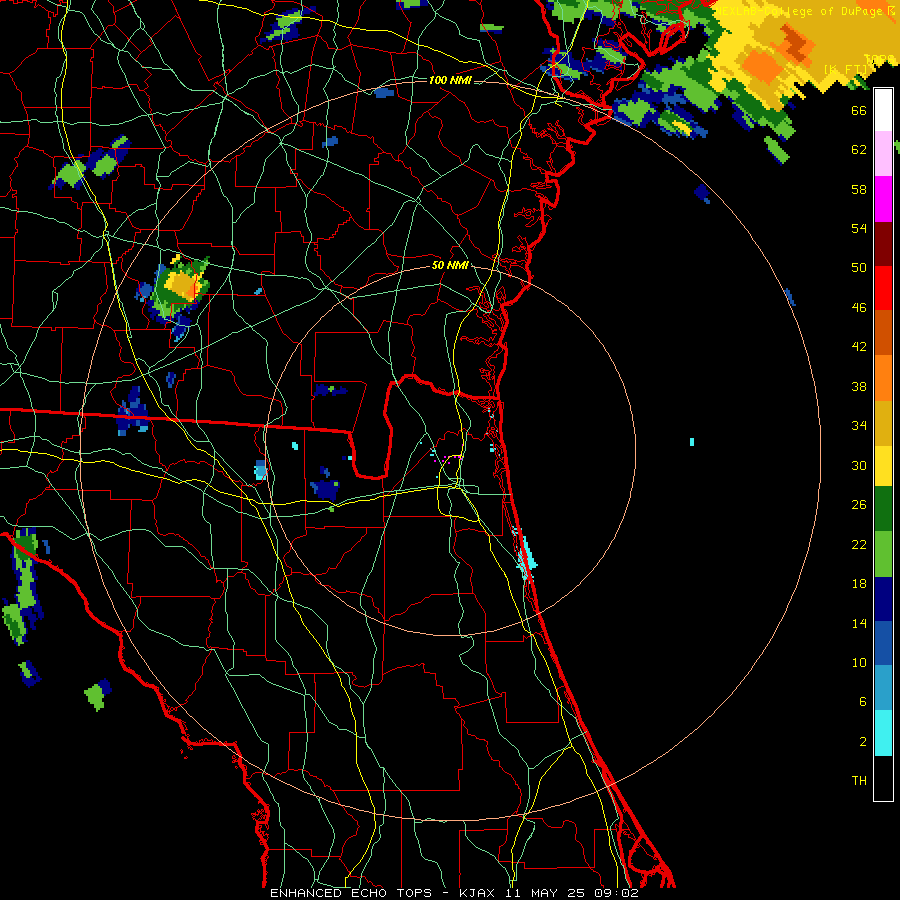This screenshot has width=900, height=900.
Task: Click the light green legend swatch
Action: pyautogui.click(x=883, y=554)
